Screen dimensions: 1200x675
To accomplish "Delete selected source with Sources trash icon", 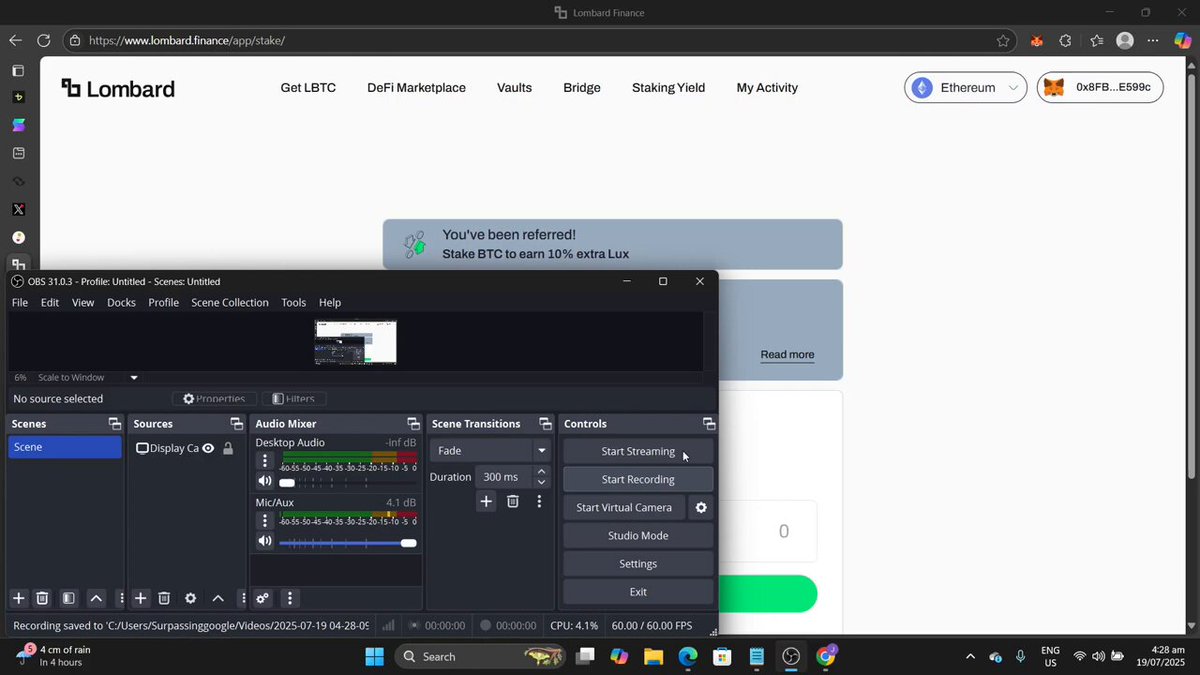I will coord(165,598).
